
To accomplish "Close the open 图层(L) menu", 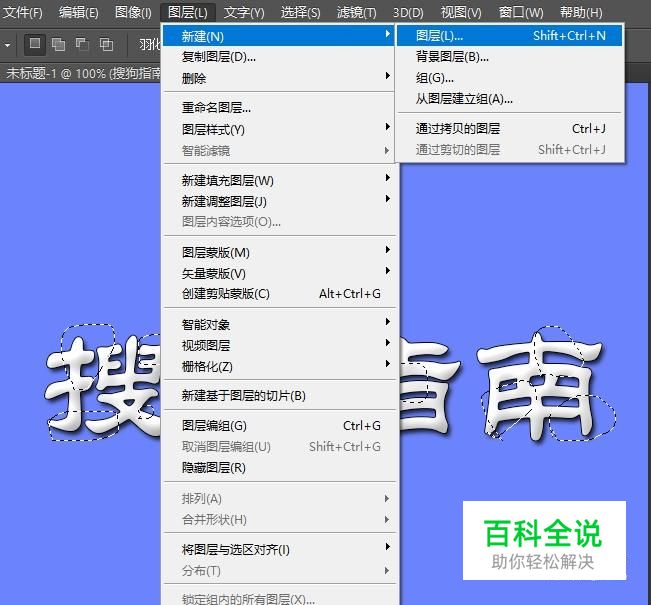I will [188, 12].
